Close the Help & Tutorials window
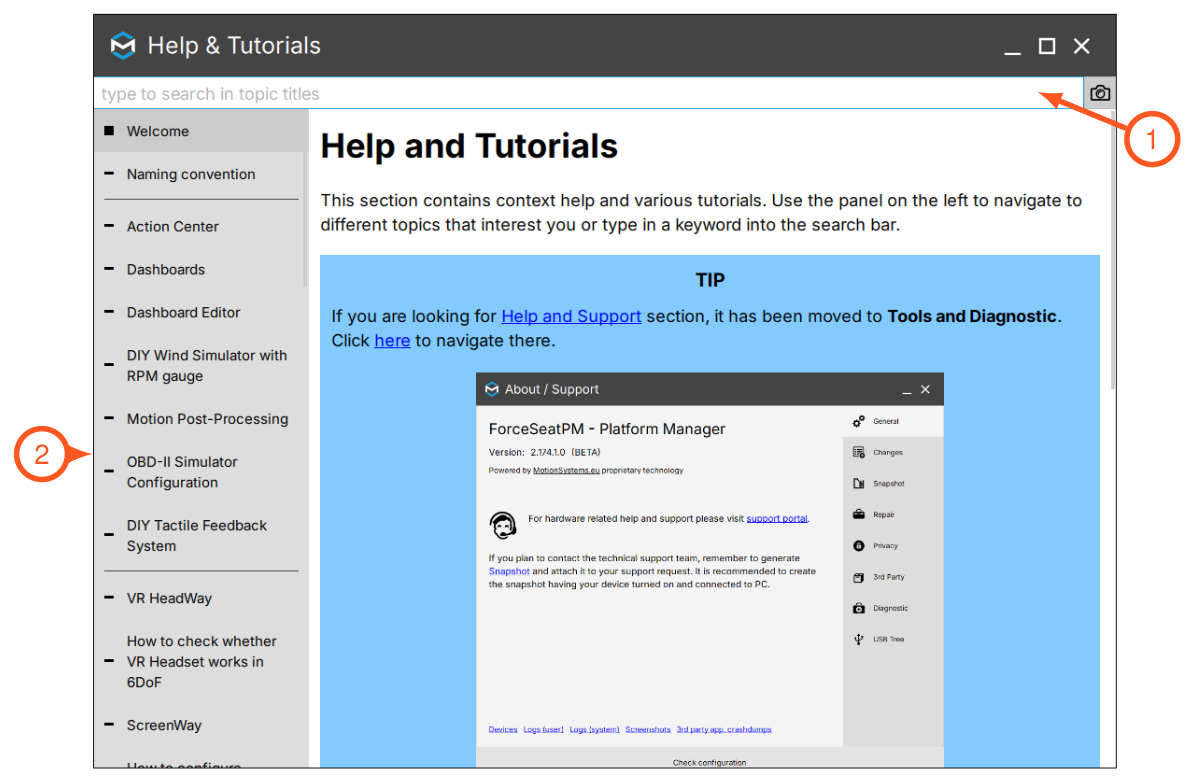Viewport: 1195px width, 783px height. 1081,47
